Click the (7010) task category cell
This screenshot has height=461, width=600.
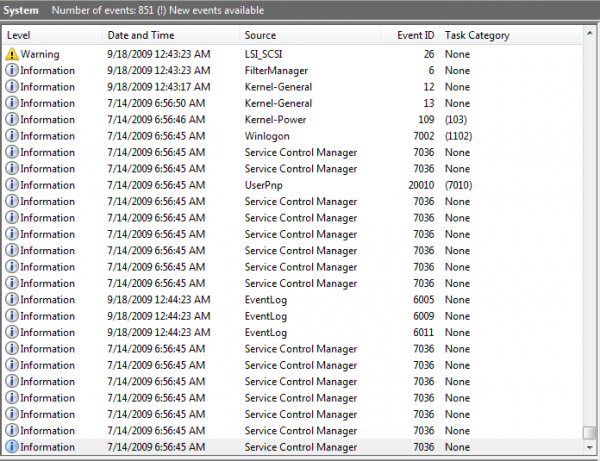pyautogui.click(x=458, y=185)
